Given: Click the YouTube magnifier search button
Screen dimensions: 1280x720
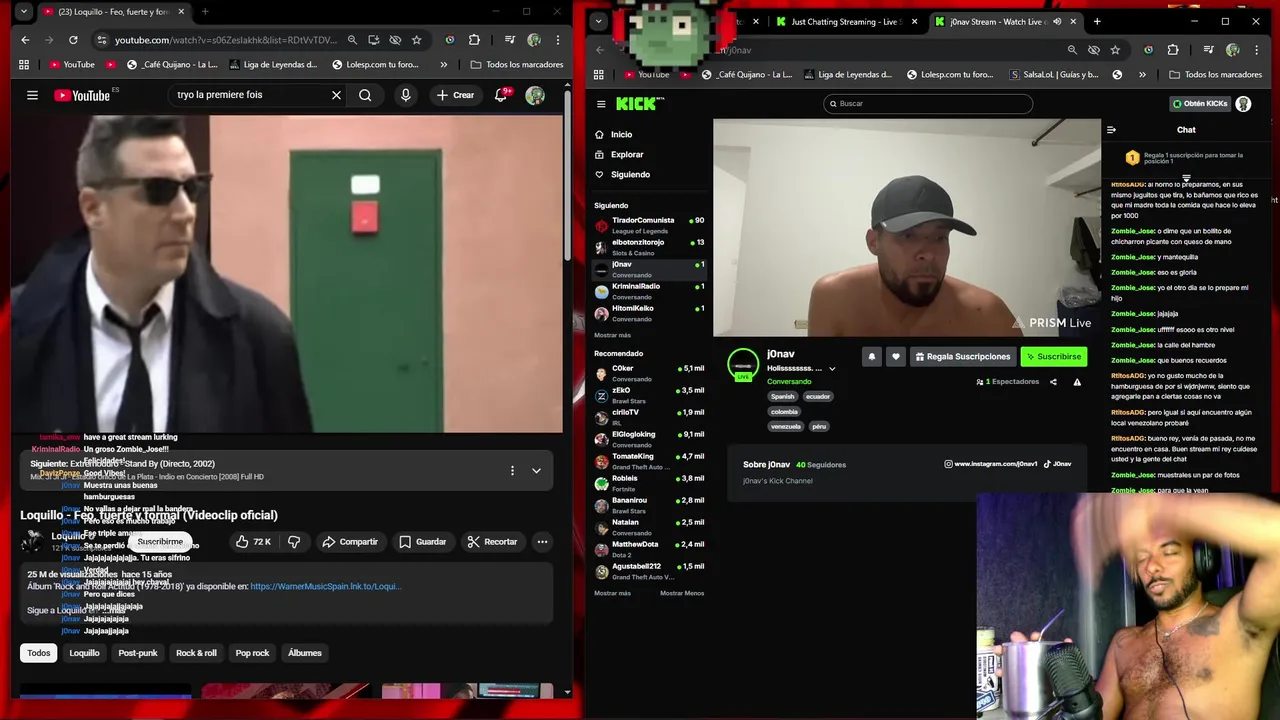Looking at the screenshot, I should click(365, 95).
